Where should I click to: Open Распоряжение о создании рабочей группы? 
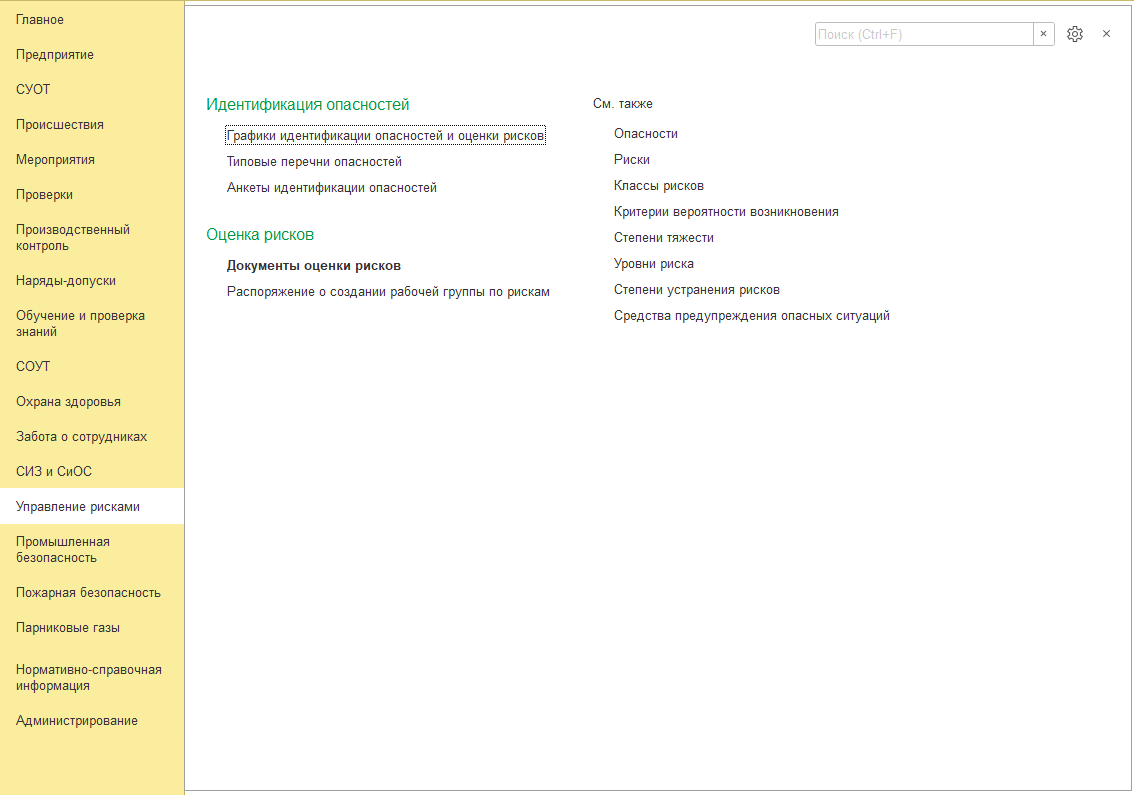tap(388, 292)
